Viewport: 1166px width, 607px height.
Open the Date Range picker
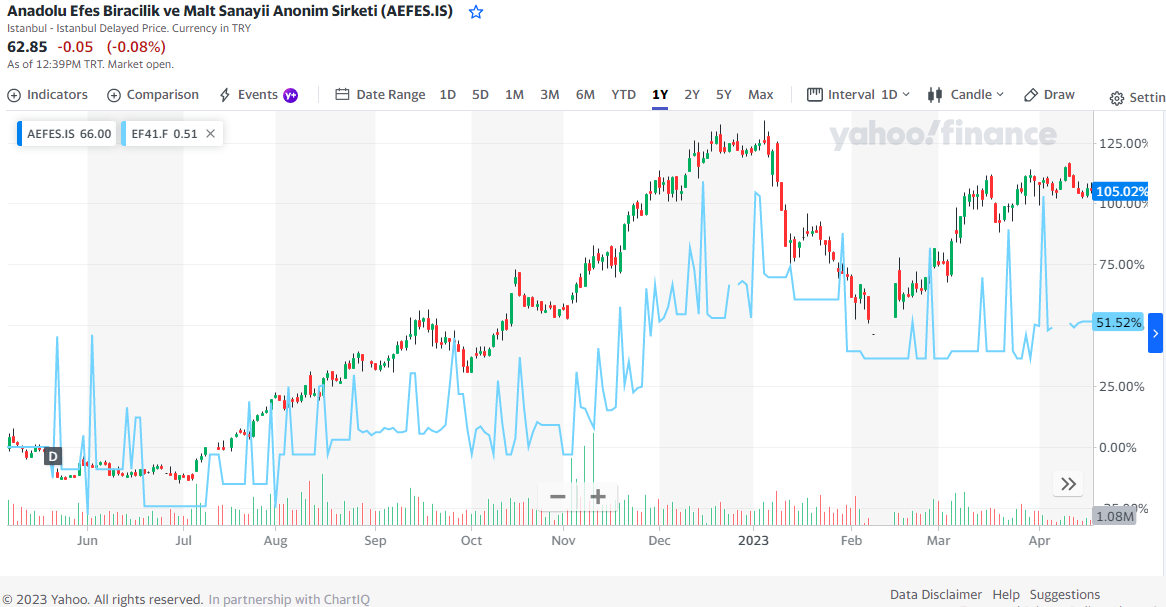(380, 94)
